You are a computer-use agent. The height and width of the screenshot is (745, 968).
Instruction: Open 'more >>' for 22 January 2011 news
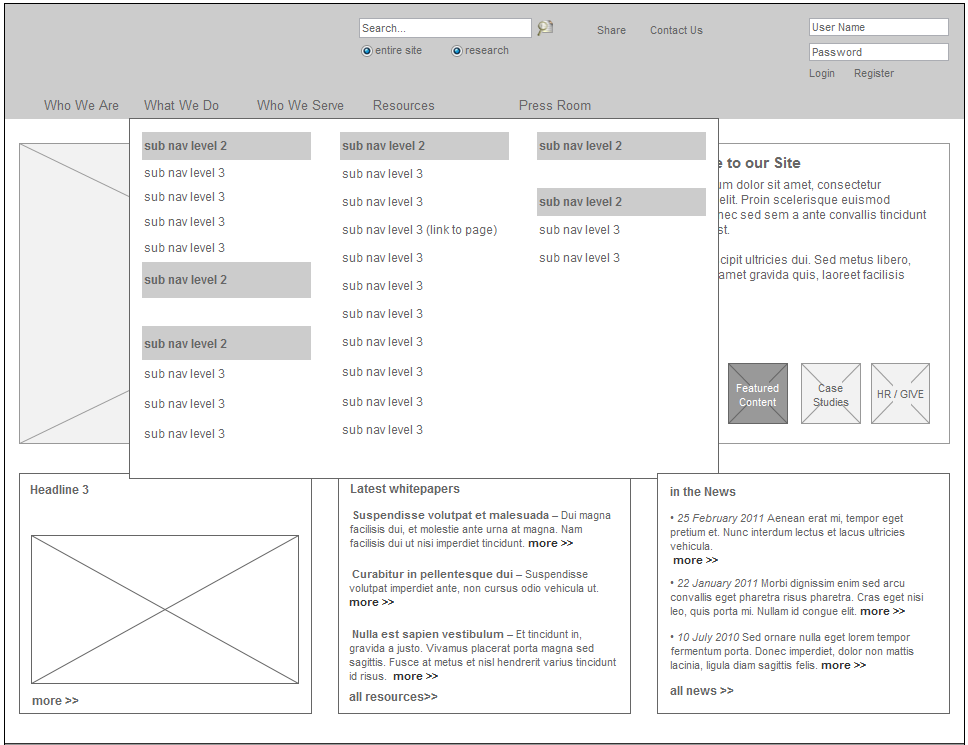click(882, 612)
